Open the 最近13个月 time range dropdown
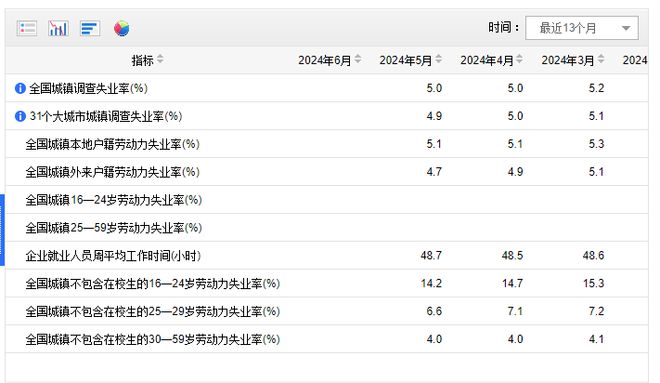Screen dimensions: 660x383 (x=582, y=28)
